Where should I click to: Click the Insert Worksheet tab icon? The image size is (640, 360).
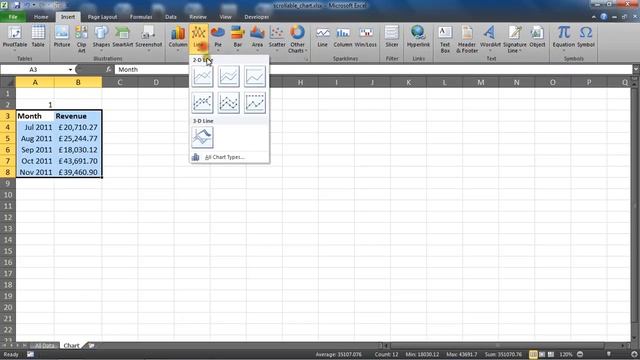(x=91, y=346)
